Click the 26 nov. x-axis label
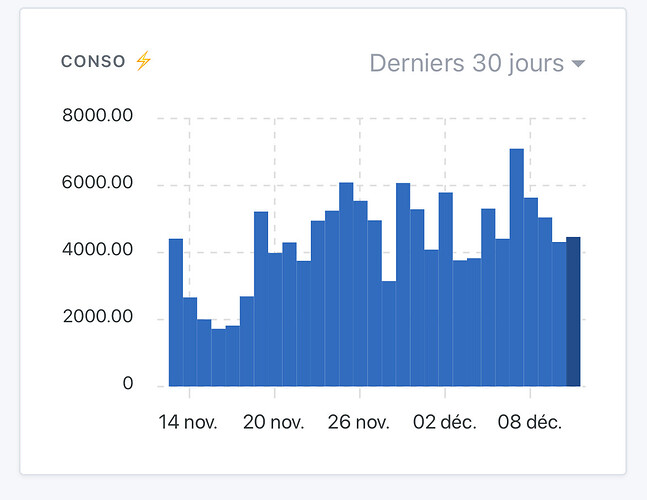This screenshot has height=500, width=647. coord(359,422)
